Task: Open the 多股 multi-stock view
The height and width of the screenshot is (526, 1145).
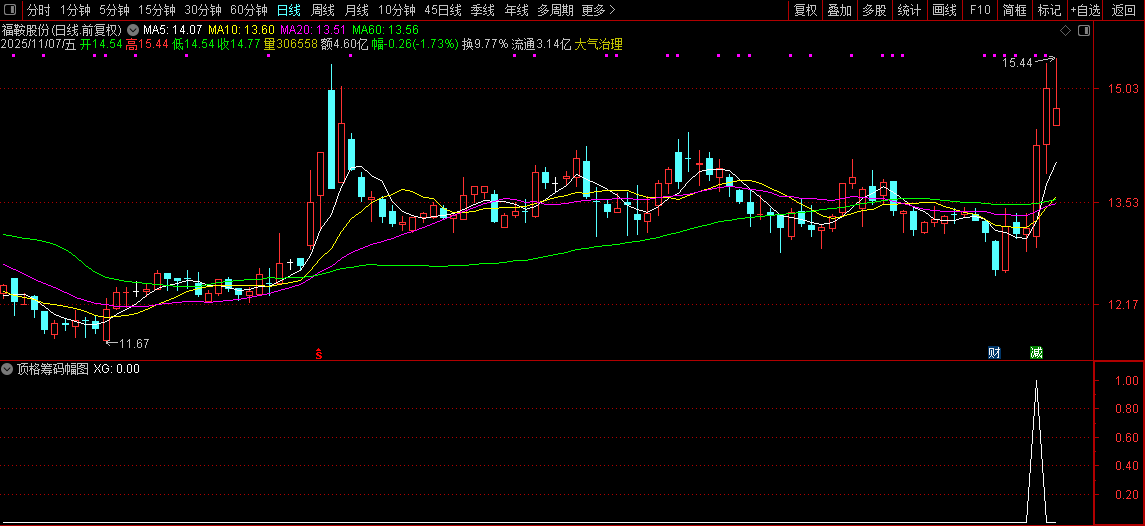Action: pos(874,10)
